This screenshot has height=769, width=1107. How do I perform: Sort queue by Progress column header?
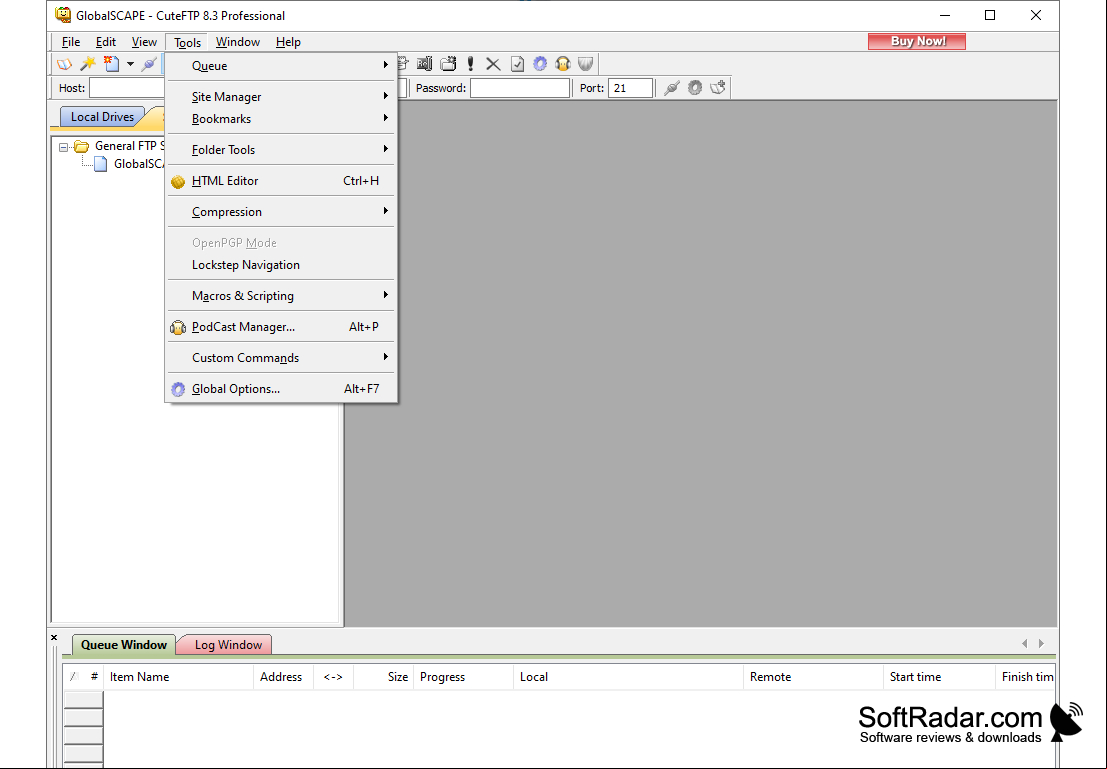coord(463,676)
